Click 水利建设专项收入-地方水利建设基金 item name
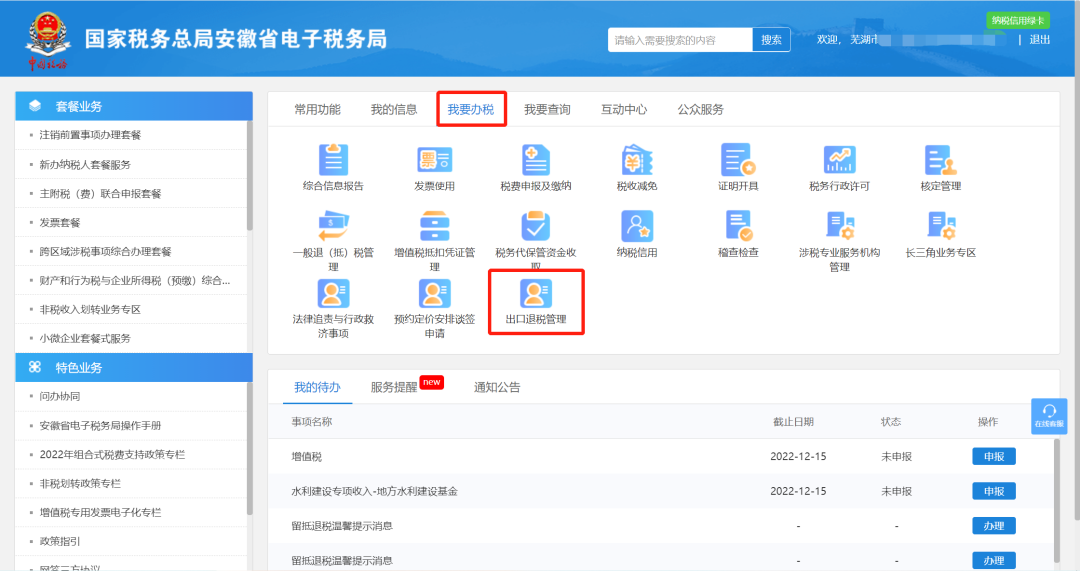The width and height of the screenshot is (1080, 571). click(375, 491)
